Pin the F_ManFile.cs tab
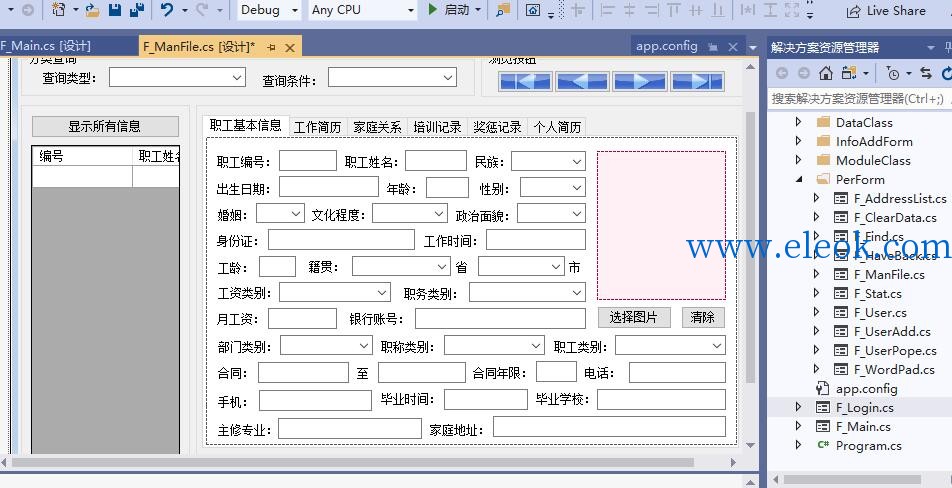Image resolution: width=952 pixels, height=488 pixels. pyautogui.click(x=271, y=47)
